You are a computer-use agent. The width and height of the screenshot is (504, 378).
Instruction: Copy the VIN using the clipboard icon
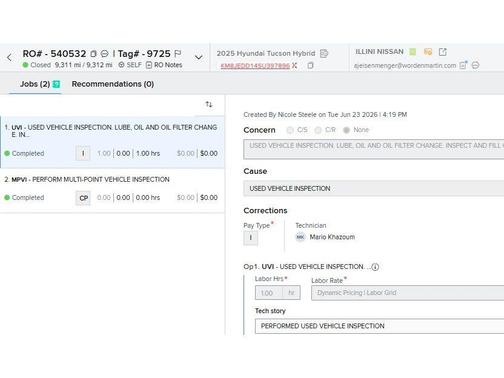click(x=310, y=65)
